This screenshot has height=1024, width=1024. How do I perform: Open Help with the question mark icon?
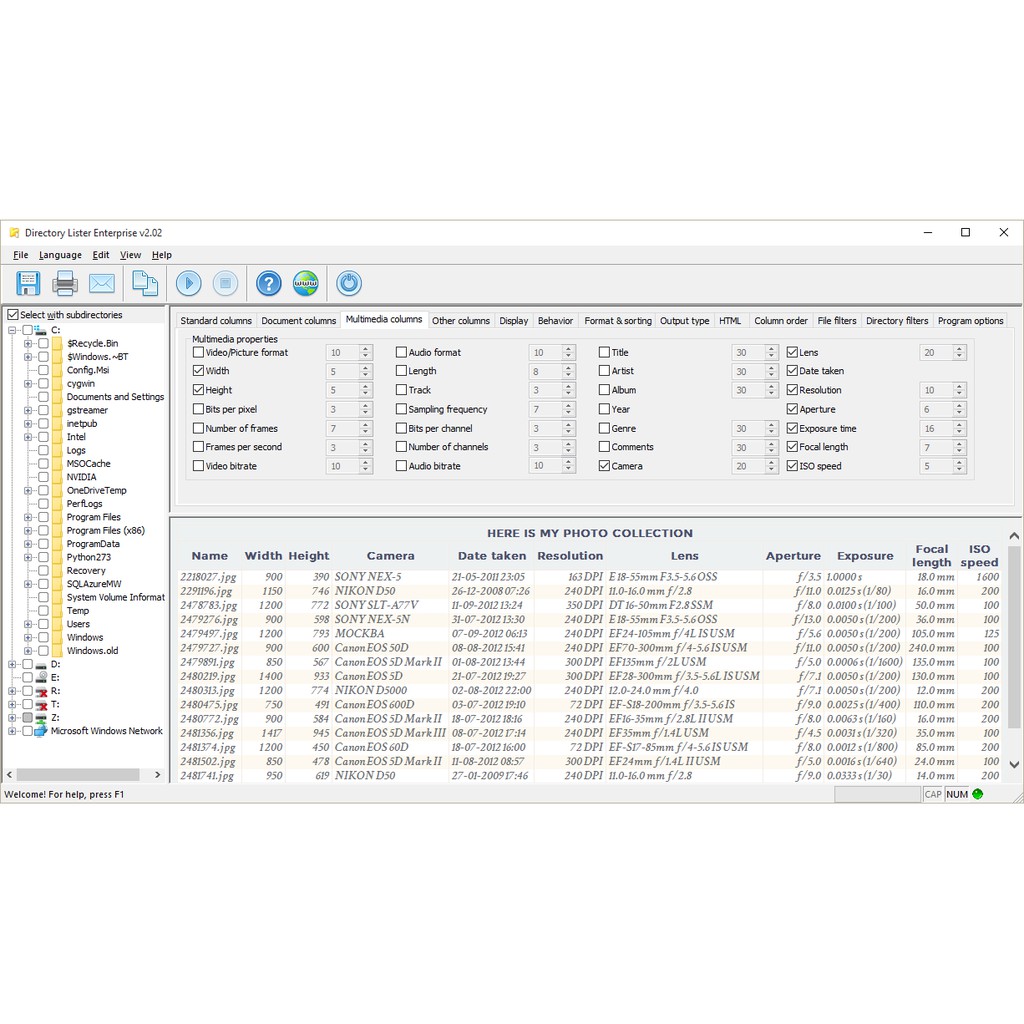coord(269,283)
